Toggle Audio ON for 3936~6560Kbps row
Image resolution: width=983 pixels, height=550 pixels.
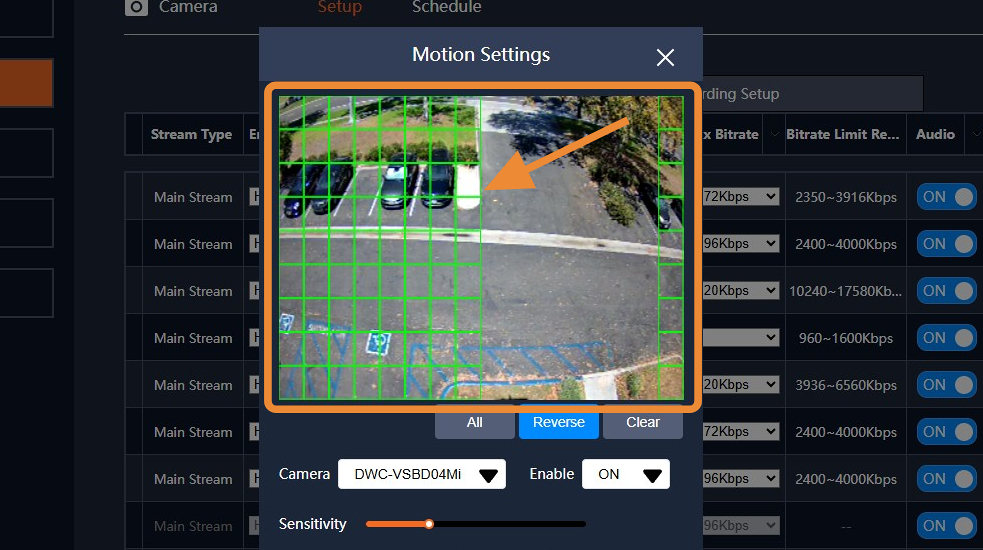947,385
